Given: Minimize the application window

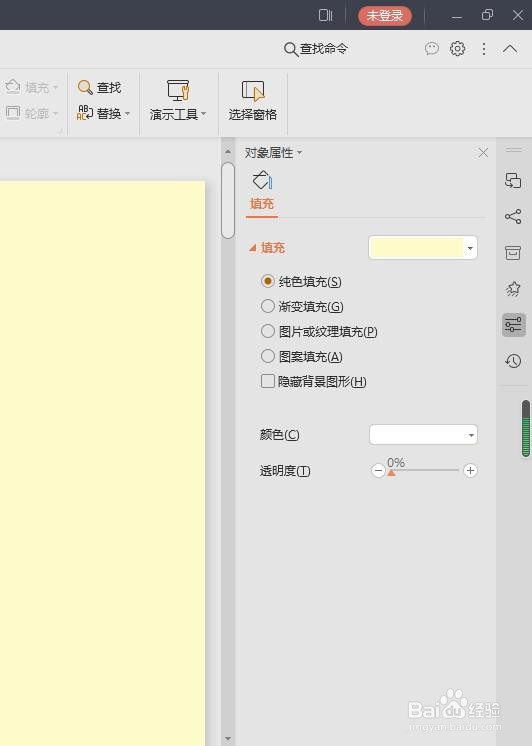Looking at the screenshot, I should 457,17.
